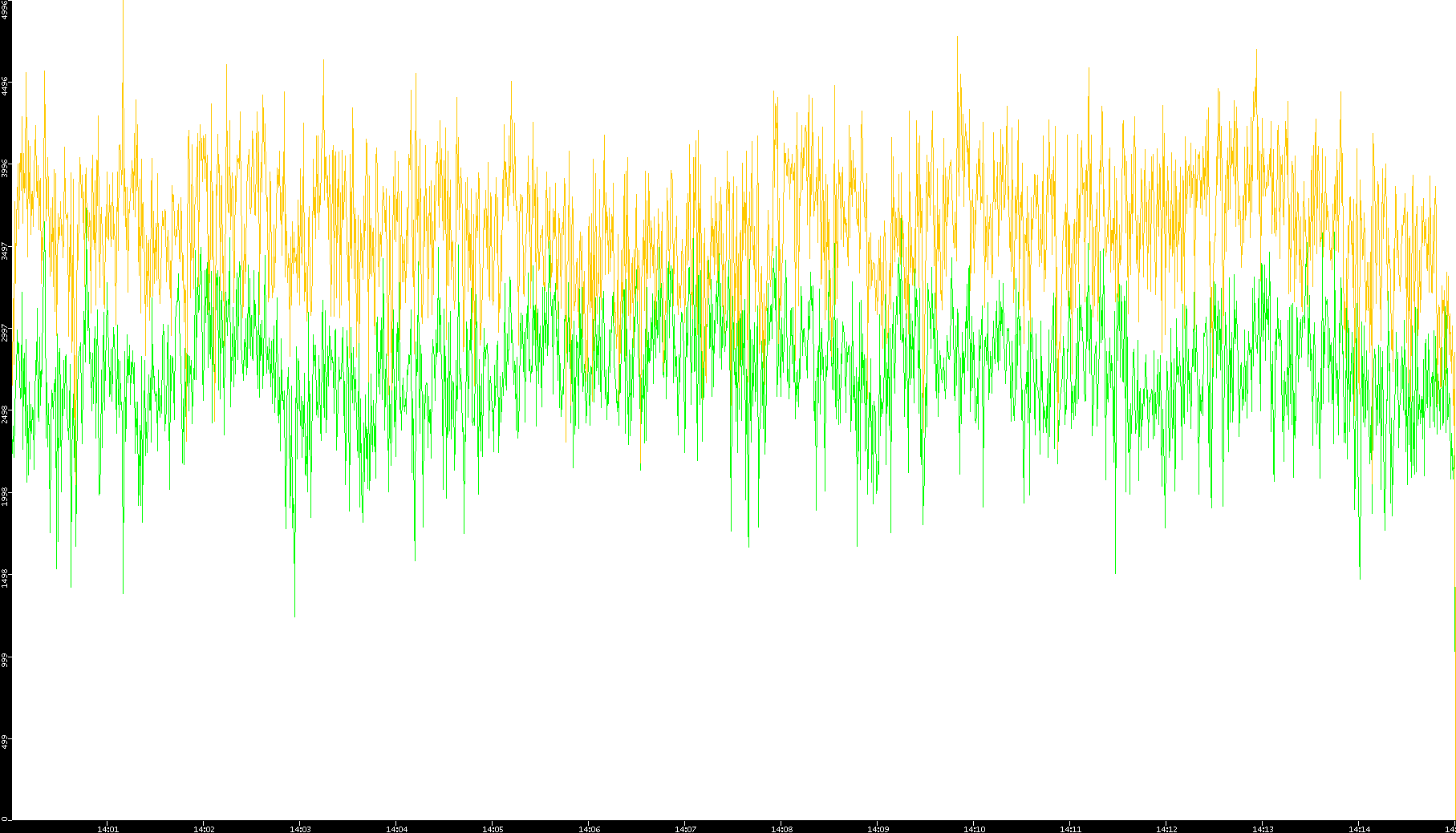Click the 14:13 time axis label
Image resolution: width=1456 pixels, height=833 pixels.
tap(1263, 829)
